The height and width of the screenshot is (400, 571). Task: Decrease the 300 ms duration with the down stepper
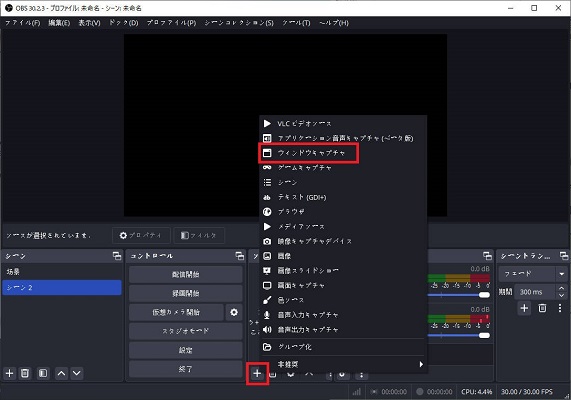click(x=561, y=295)
